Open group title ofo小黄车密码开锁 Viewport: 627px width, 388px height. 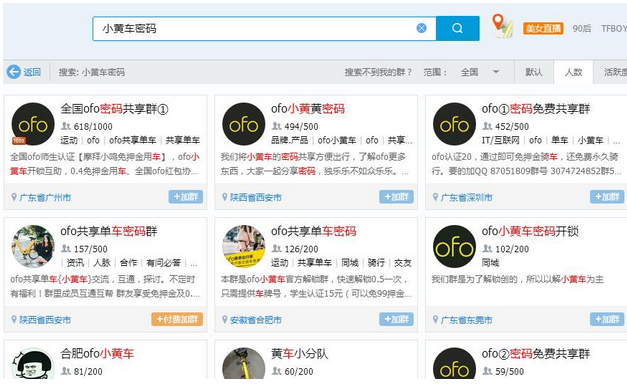(x=530, y=231)
